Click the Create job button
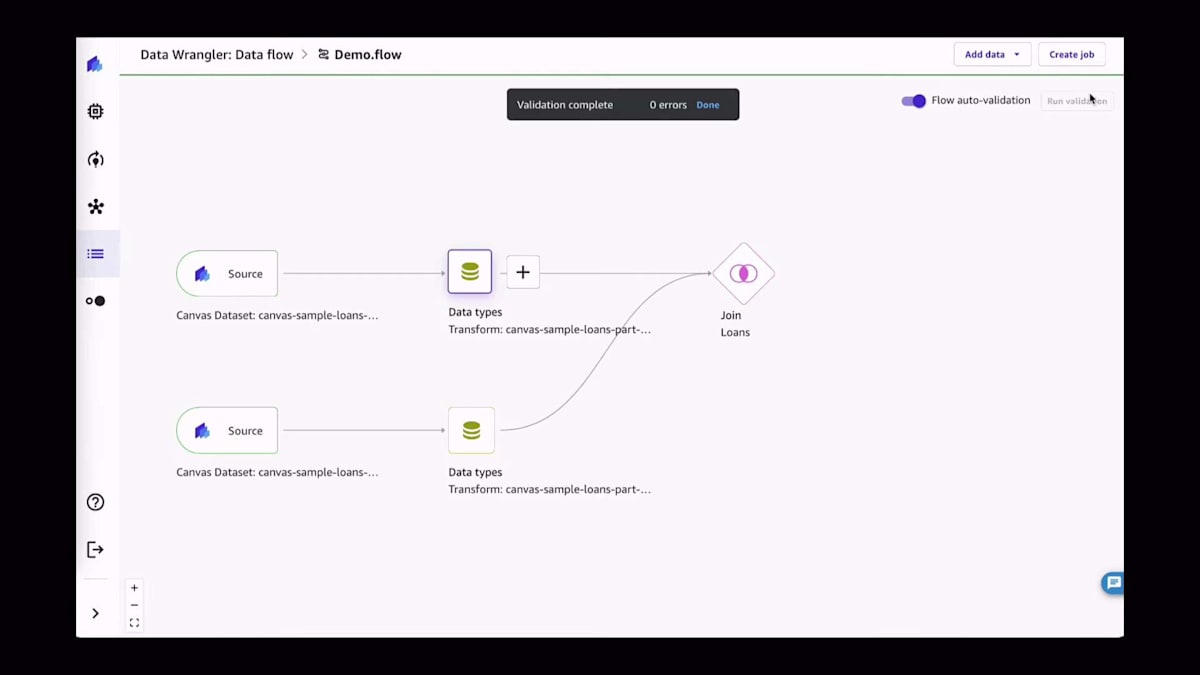Screen dimensions: 1200x675 click(x=1071, y=54)
